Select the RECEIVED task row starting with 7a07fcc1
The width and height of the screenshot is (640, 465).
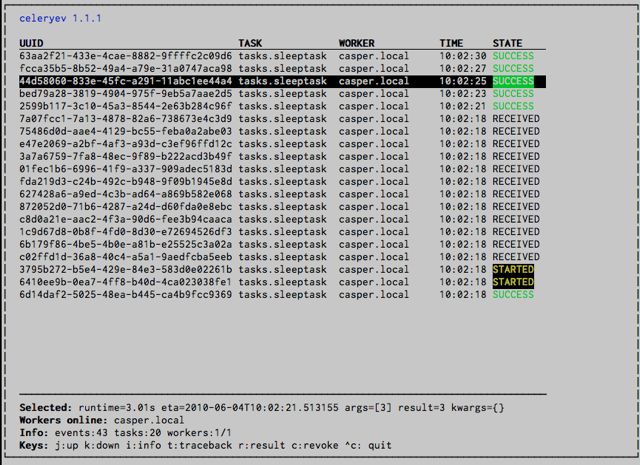point(125,119)
